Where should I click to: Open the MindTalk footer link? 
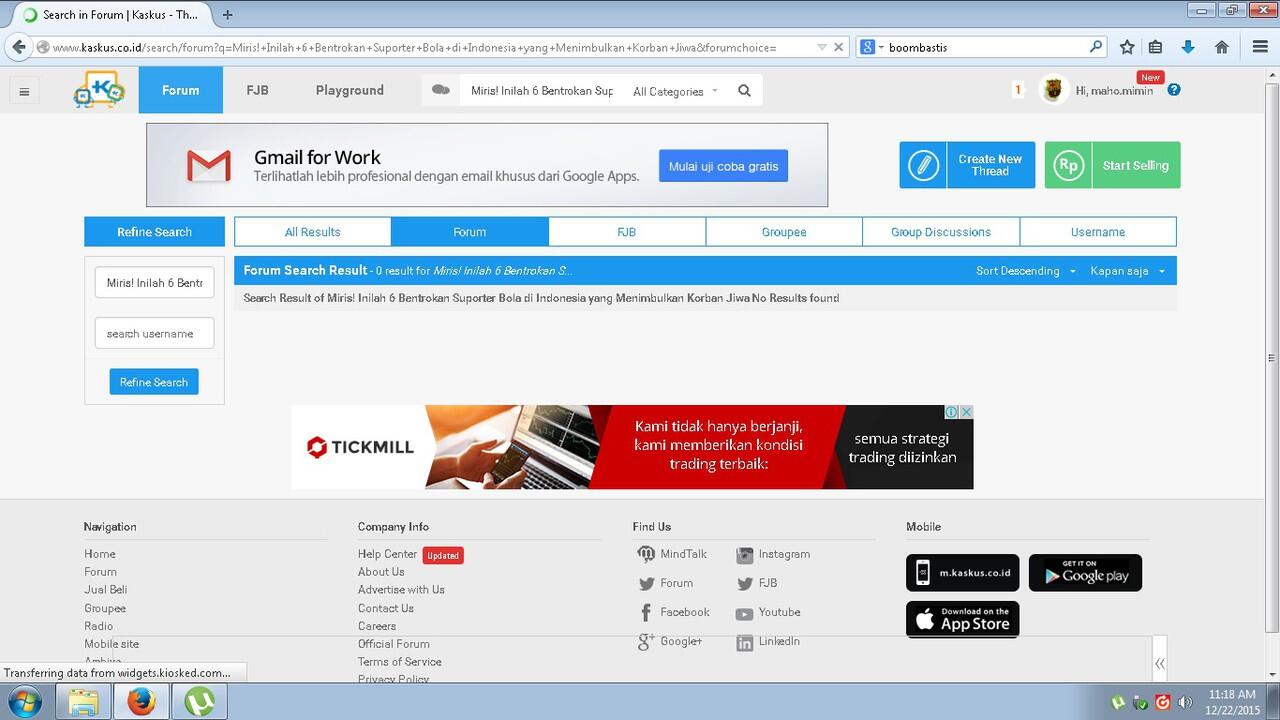672,554
